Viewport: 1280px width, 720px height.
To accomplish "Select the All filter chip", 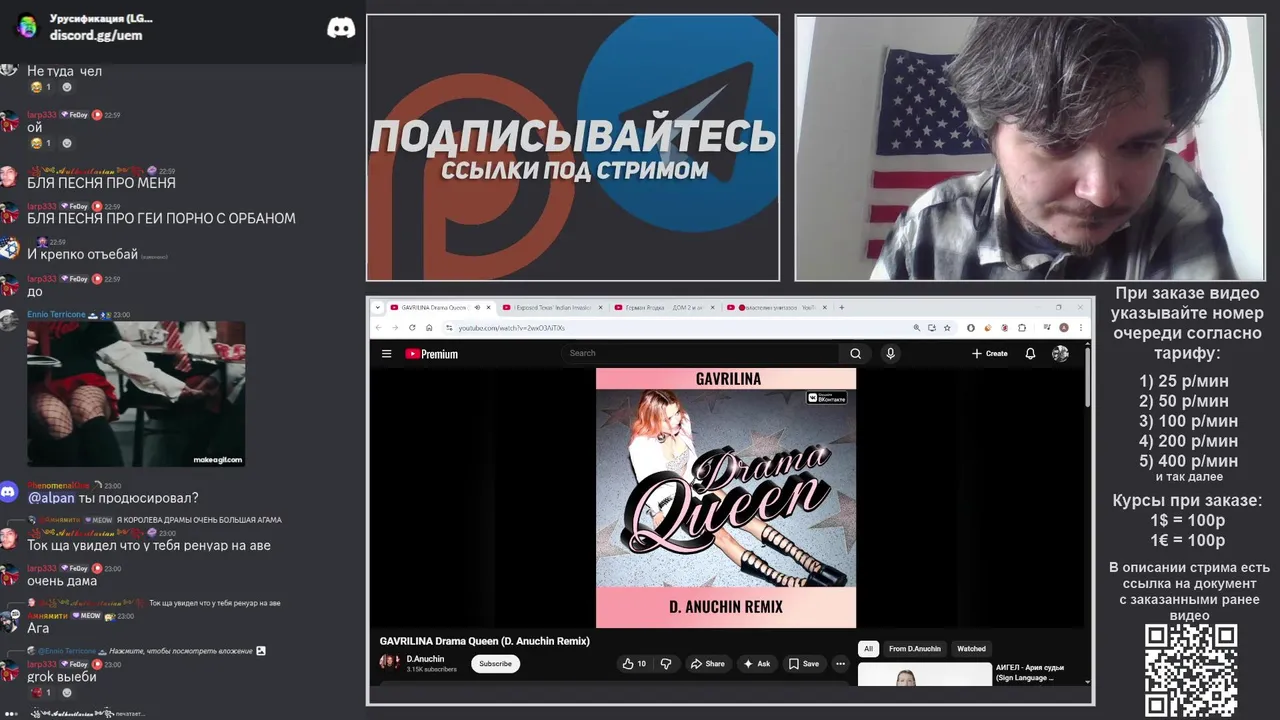I will click(868, 649).
